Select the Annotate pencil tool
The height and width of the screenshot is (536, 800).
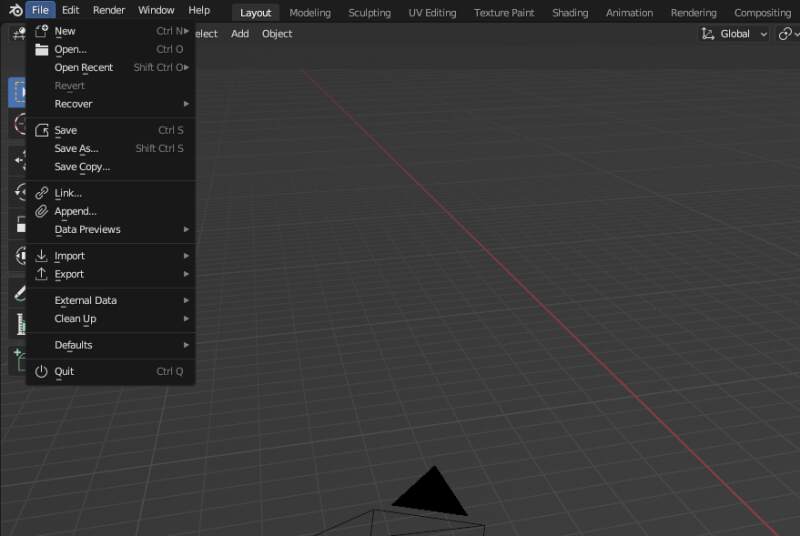click(19, 293)
